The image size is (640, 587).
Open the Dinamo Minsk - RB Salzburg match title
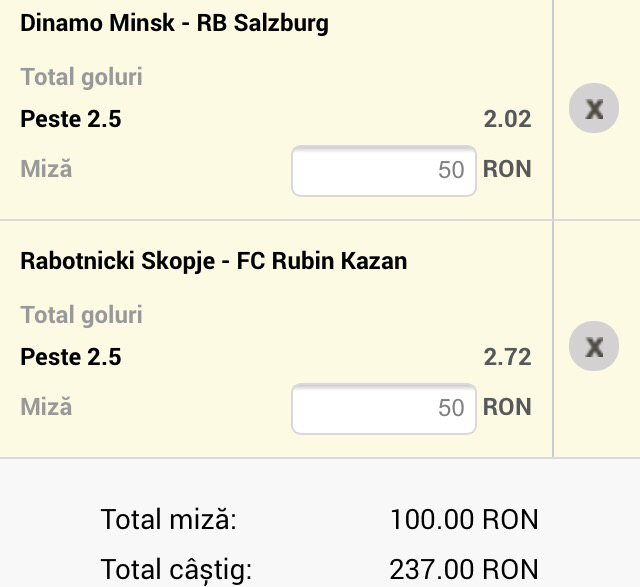coord(174,23)
